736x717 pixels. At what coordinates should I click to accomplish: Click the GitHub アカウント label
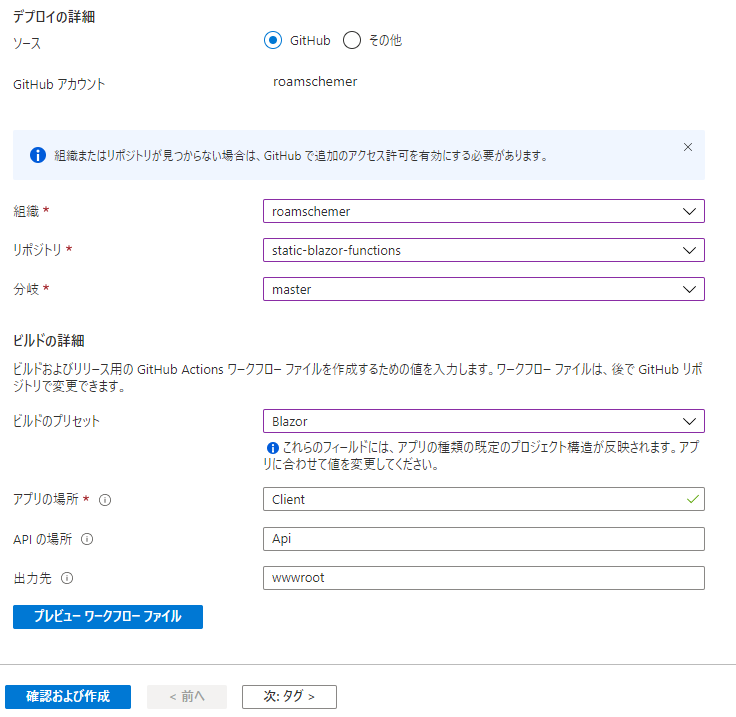tap(59, 84)
